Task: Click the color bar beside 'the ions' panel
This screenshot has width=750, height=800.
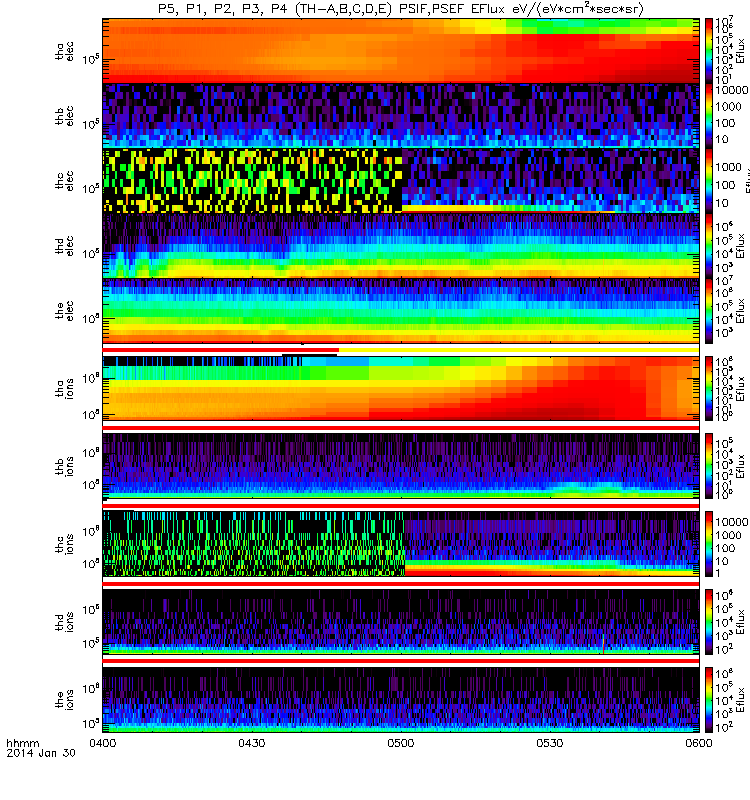Action: coord(709,700)
